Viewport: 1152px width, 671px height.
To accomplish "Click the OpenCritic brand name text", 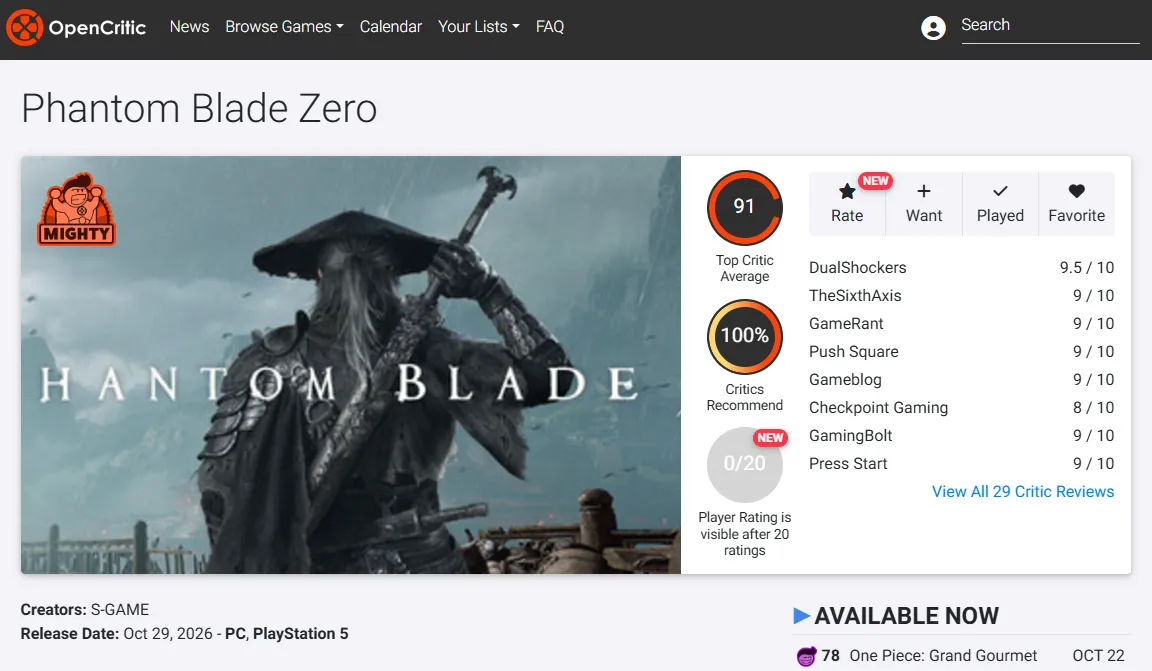I will [x=97, y=28].
